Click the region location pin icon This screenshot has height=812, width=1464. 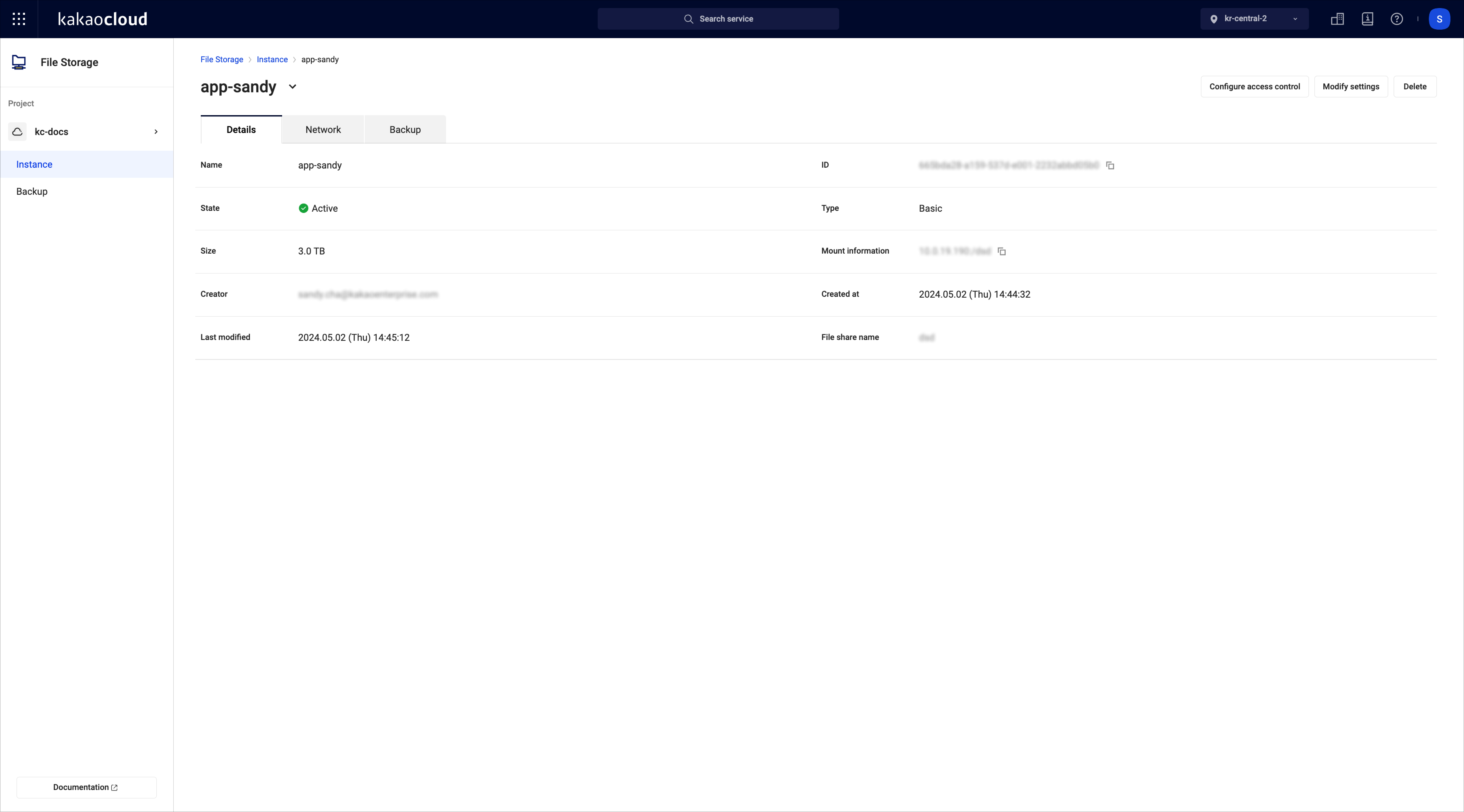1214,19
